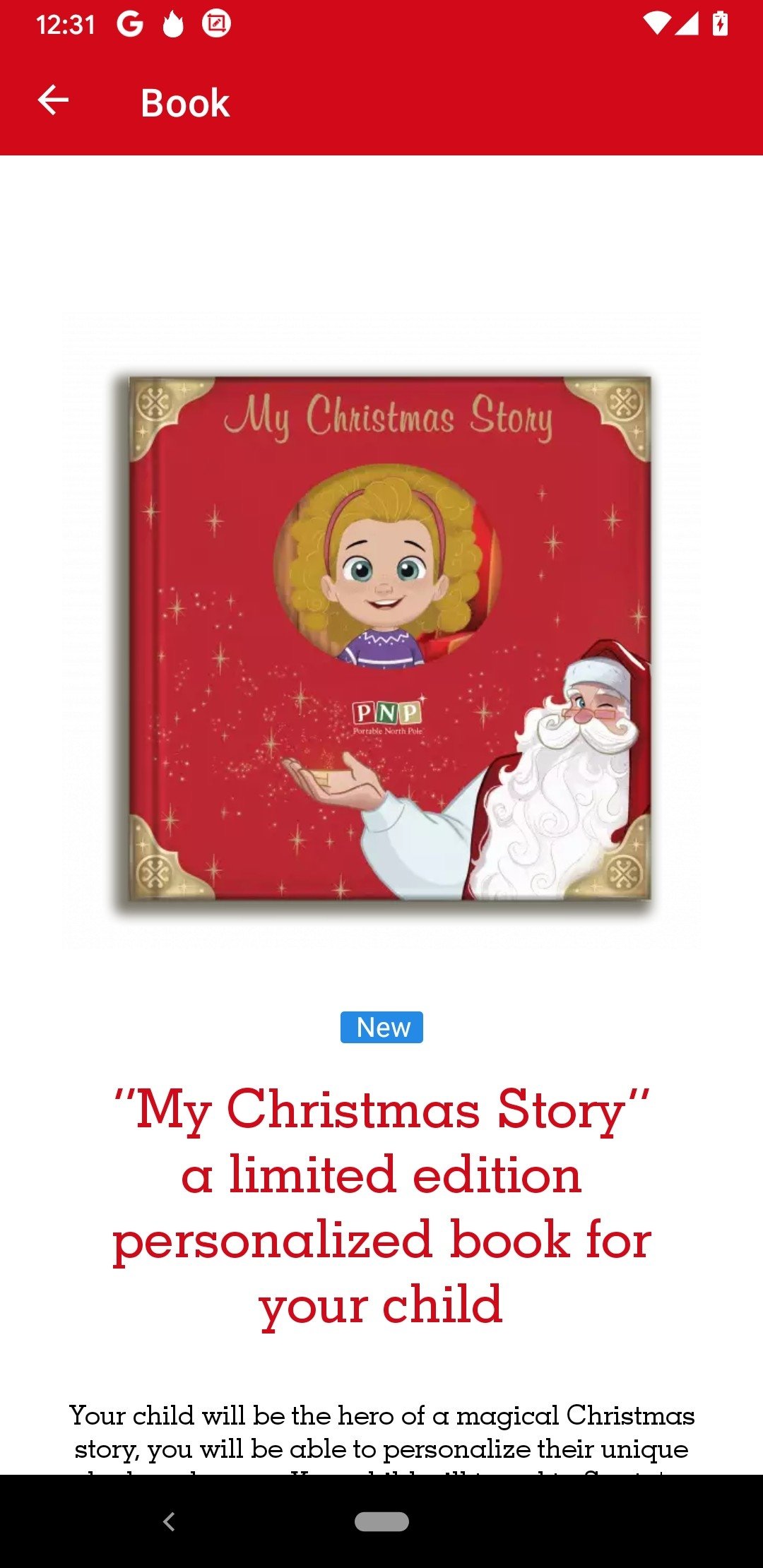Tap the back arrow in the header
763x1568 pixels.
coord(53,100)
